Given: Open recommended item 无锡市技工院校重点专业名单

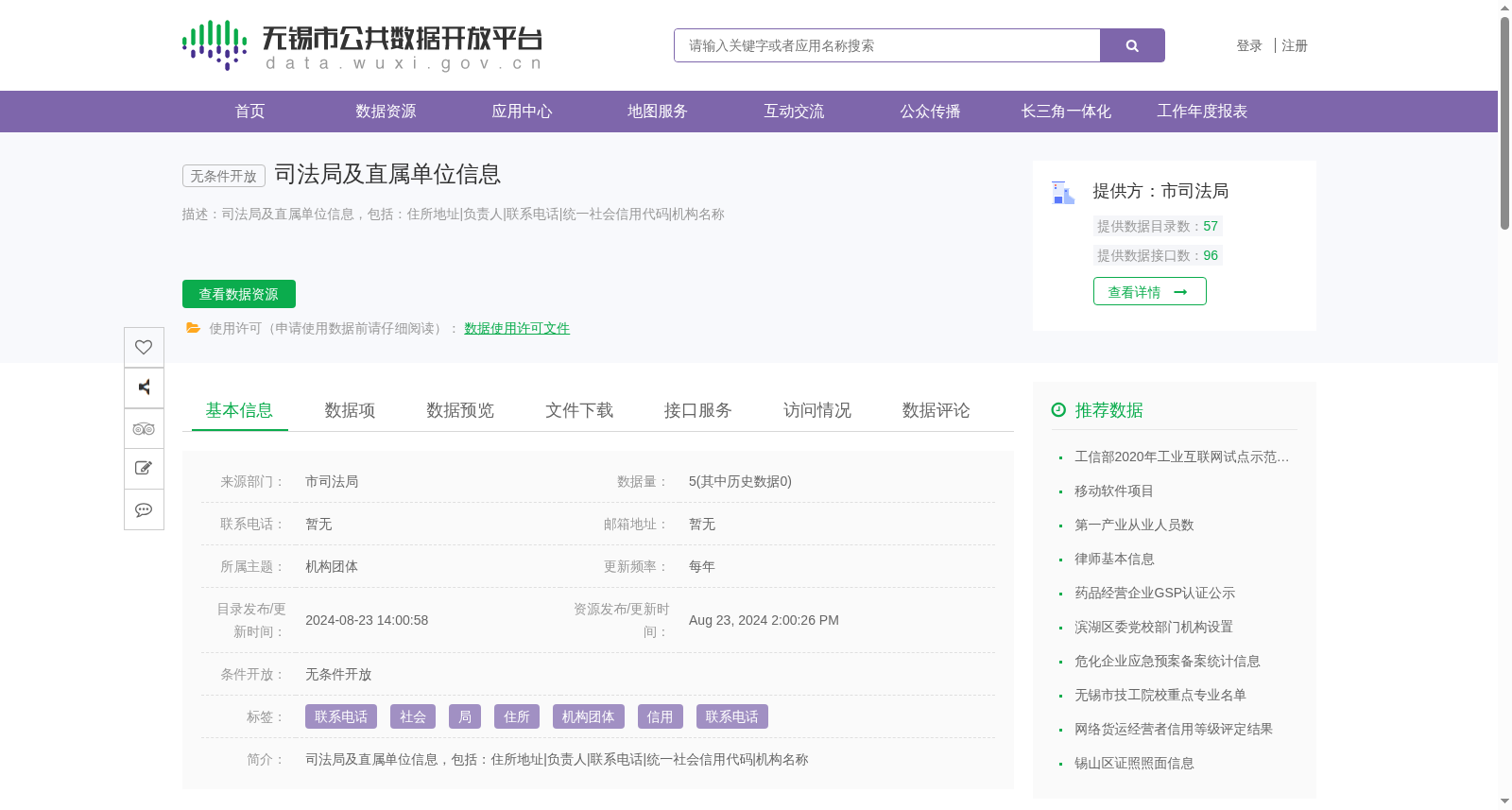Looking at the screenshot, I should [x=1160, y=695].
